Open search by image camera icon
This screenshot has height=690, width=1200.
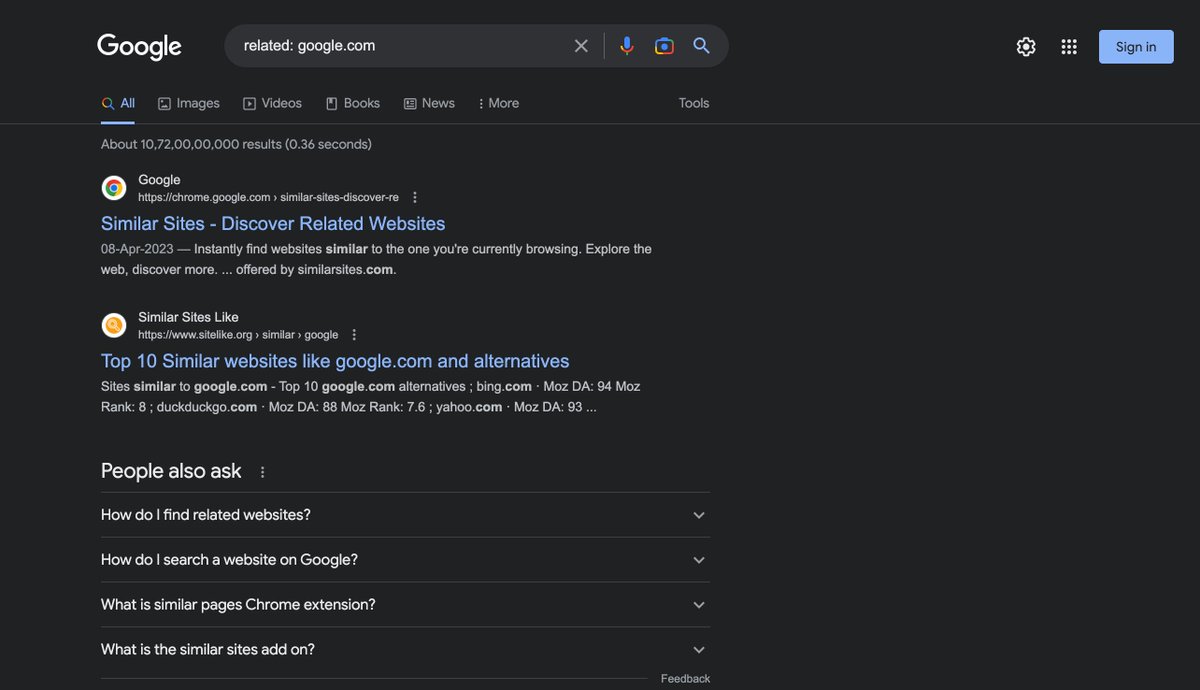point(664,46)
